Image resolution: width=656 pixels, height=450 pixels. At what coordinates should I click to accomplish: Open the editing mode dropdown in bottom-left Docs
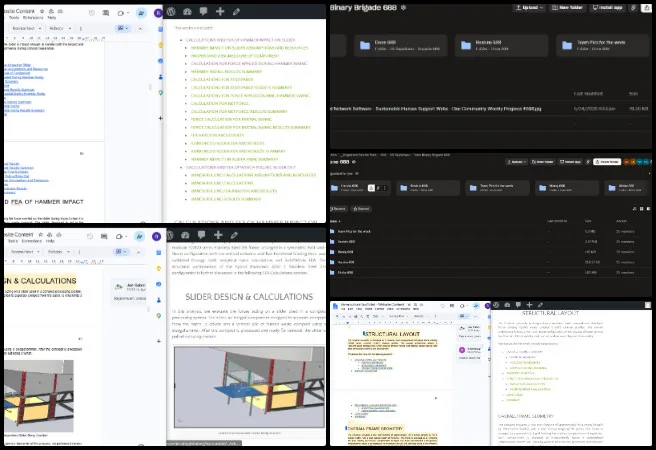[x=121, y=252]
